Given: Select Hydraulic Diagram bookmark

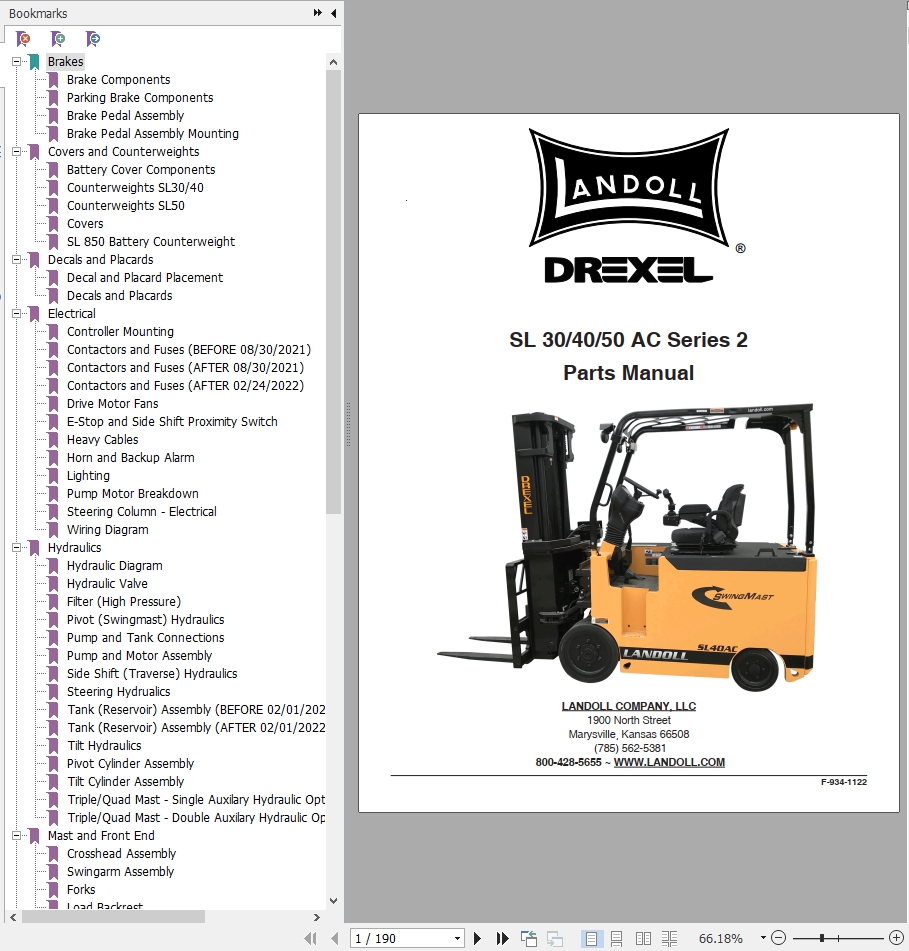Looking at the screenshot, I should [x=115, y=566].
